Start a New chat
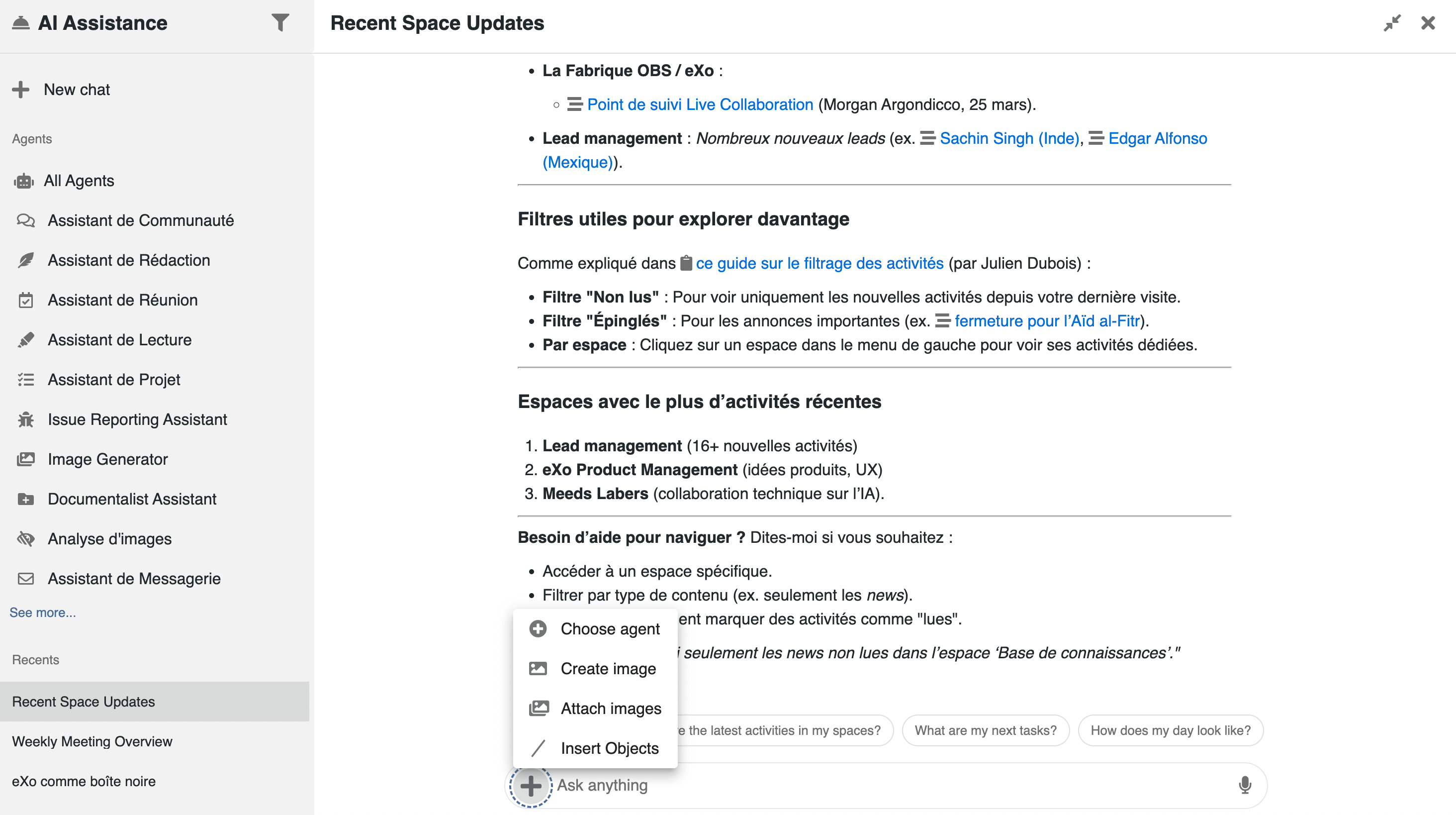 pos(76,90)
